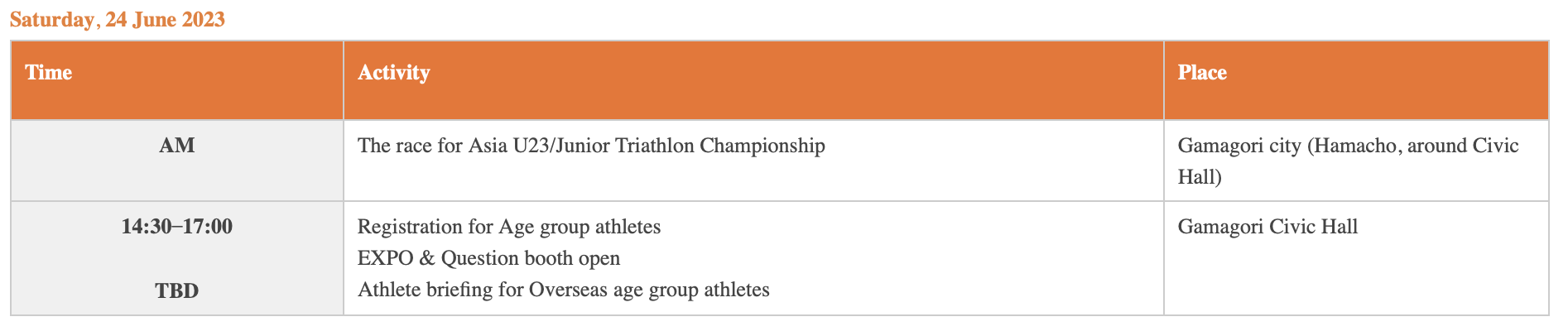The image size is (1568, 336).
Task: Click the Gamagori Civic Hall cell text
Action: 1267,226
